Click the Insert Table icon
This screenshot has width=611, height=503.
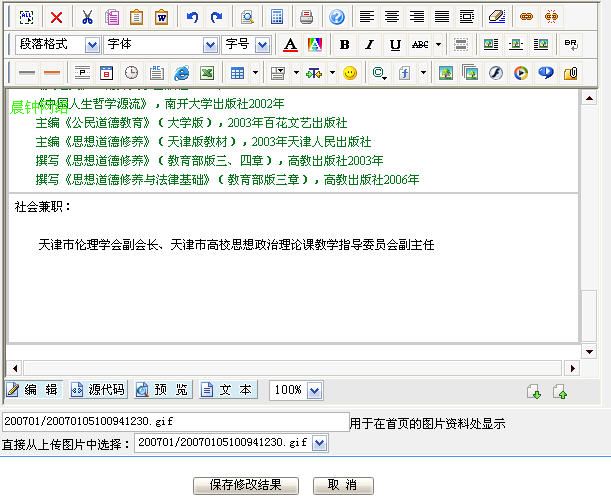click(x=237, y=73)
